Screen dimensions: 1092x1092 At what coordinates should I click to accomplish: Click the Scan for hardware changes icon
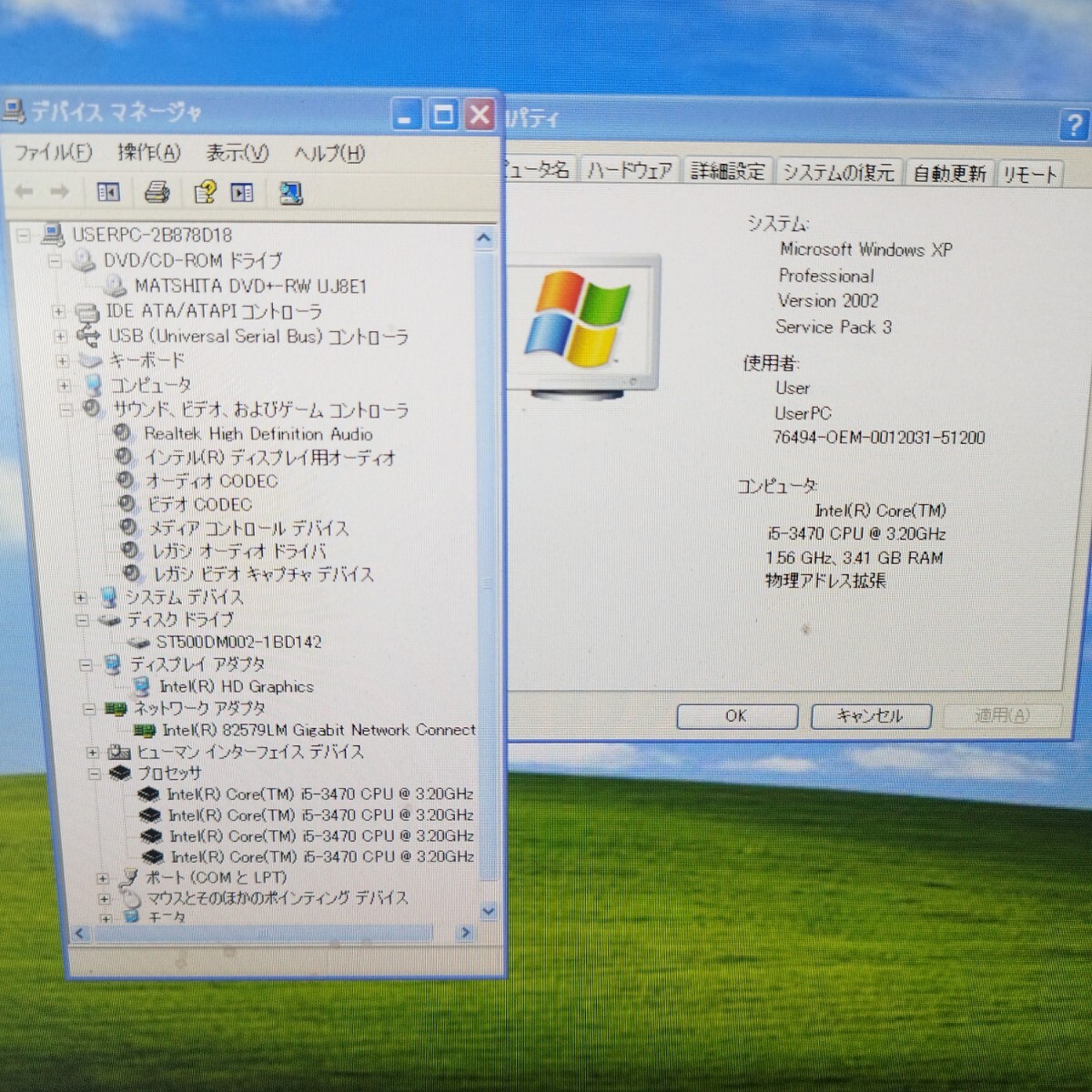(x=291, y=193)
